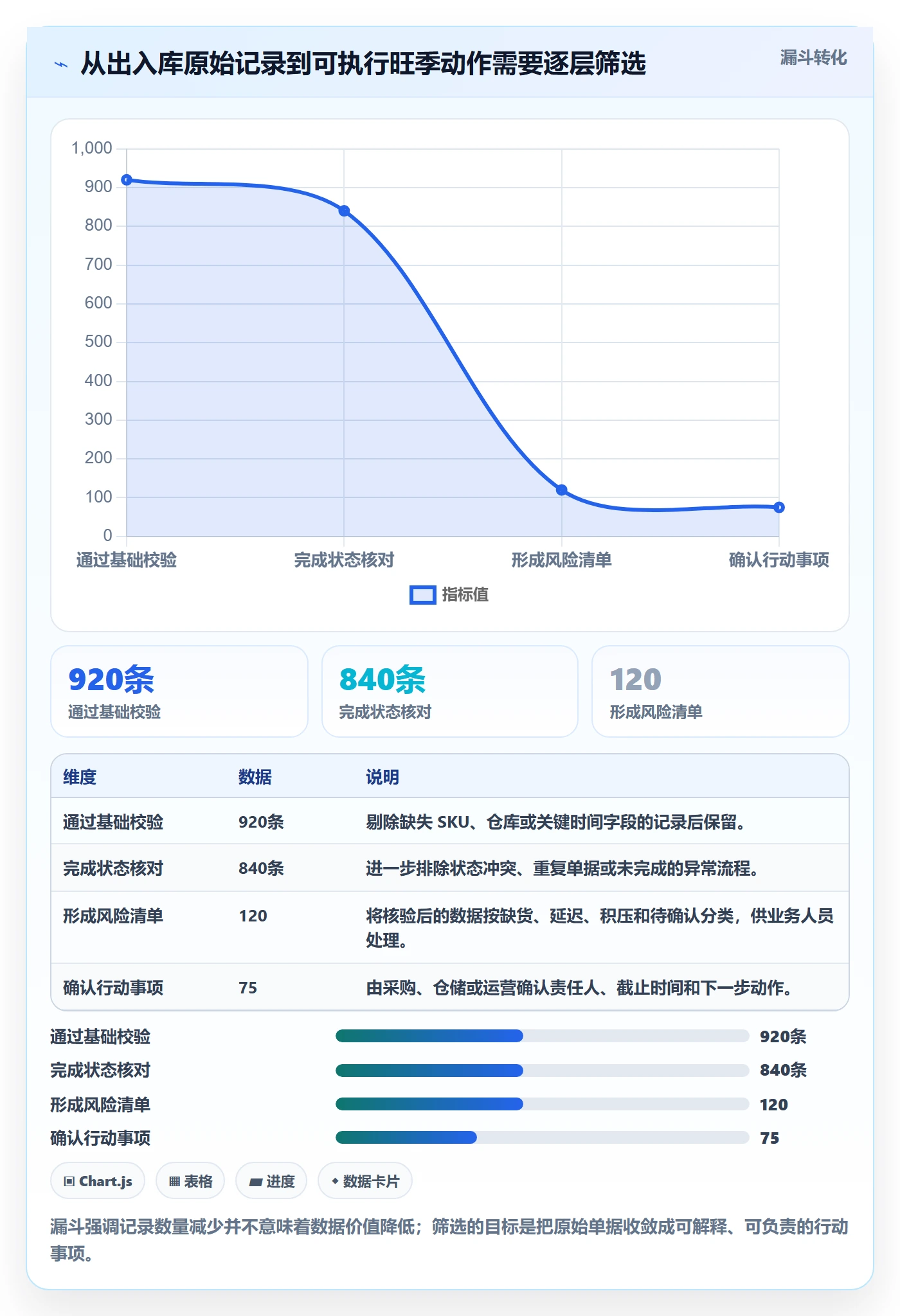Click the 数据 column header

click(x=255, y=777)
